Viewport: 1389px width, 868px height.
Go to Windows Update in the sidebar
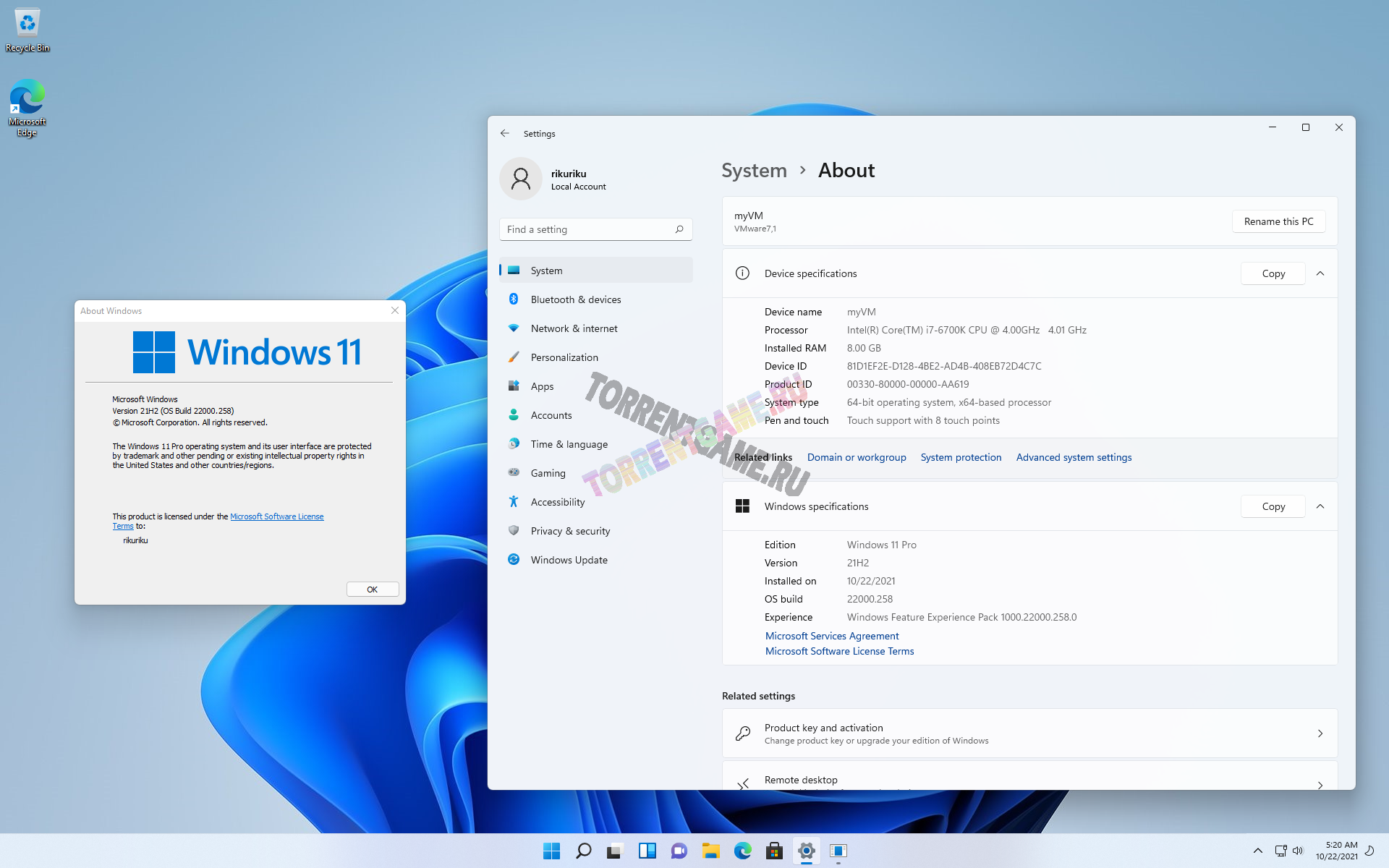coord(569,560)
